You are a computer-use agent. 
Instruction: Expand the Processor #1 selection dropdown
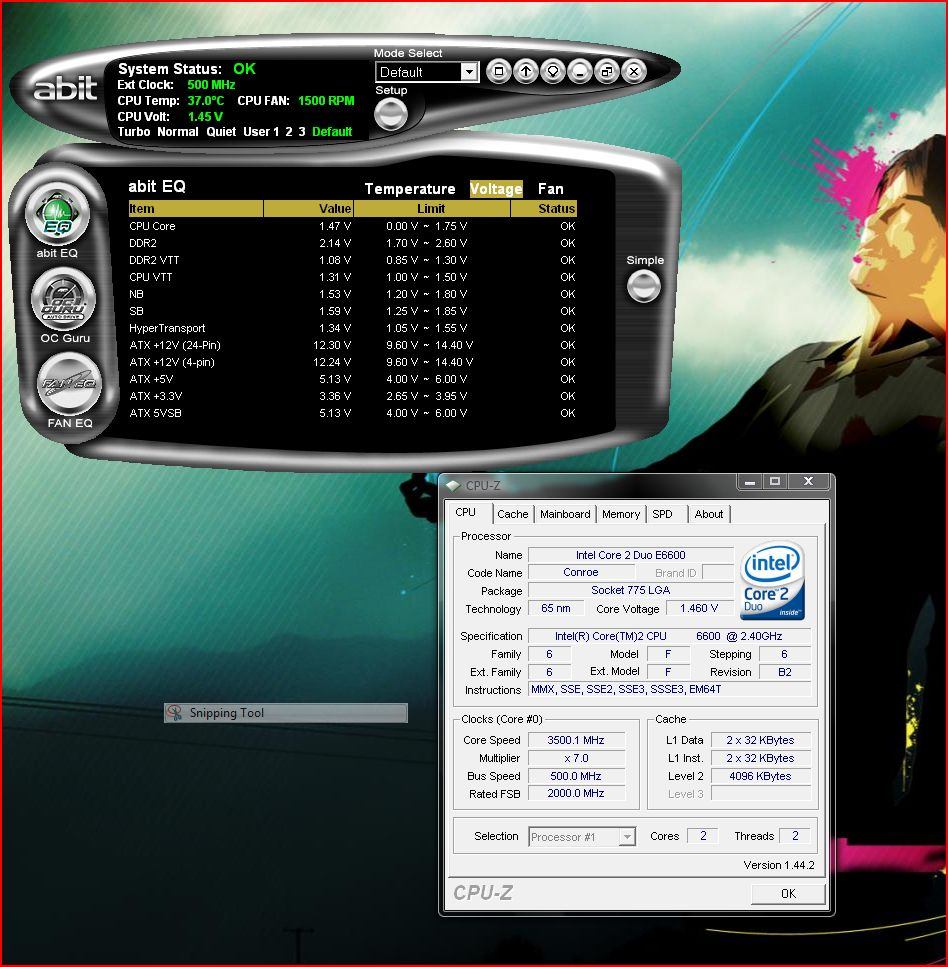(627, 837)
